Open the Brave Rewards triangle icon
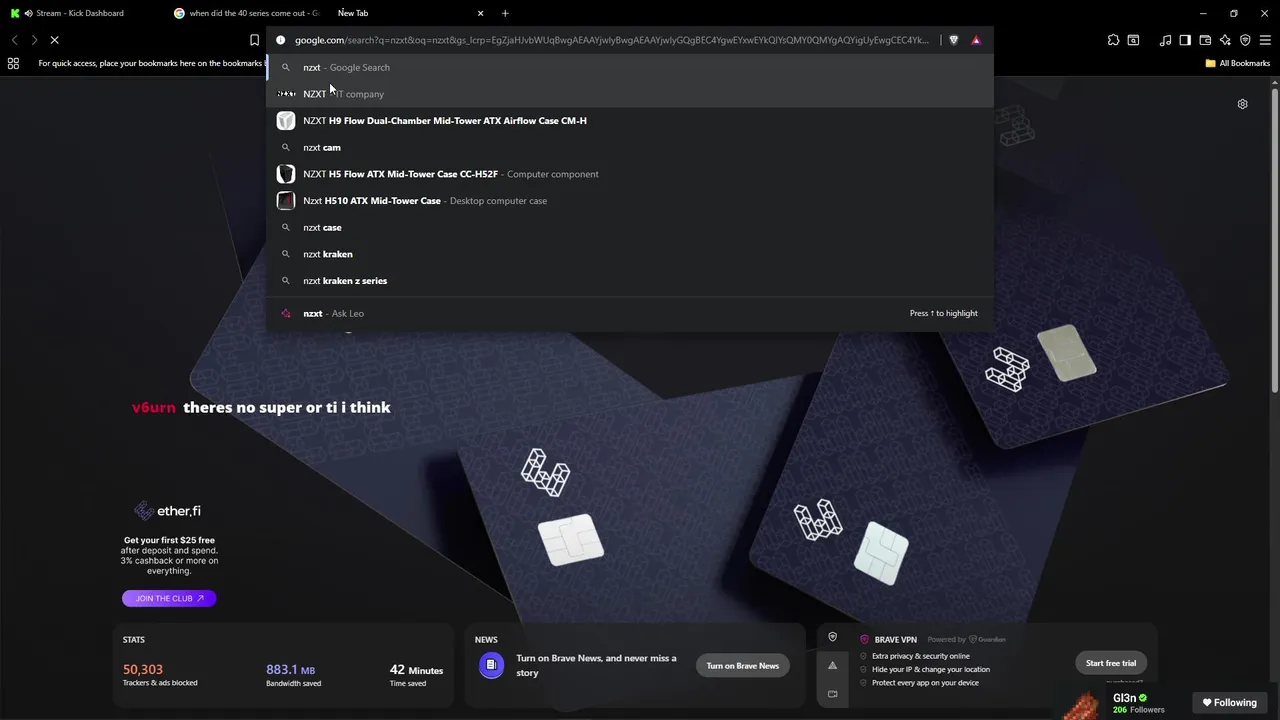Viewport: 1280px width, 720px height. point(976,40)
